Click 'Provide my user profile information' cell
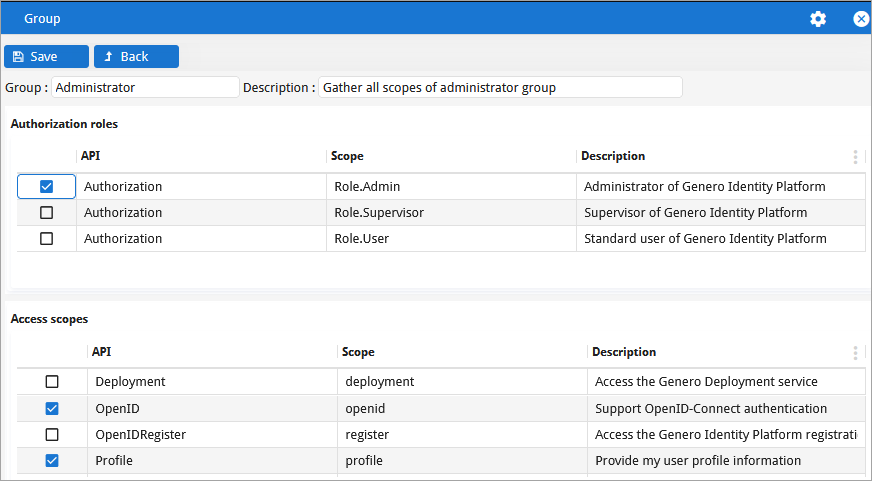 (727, 460)
